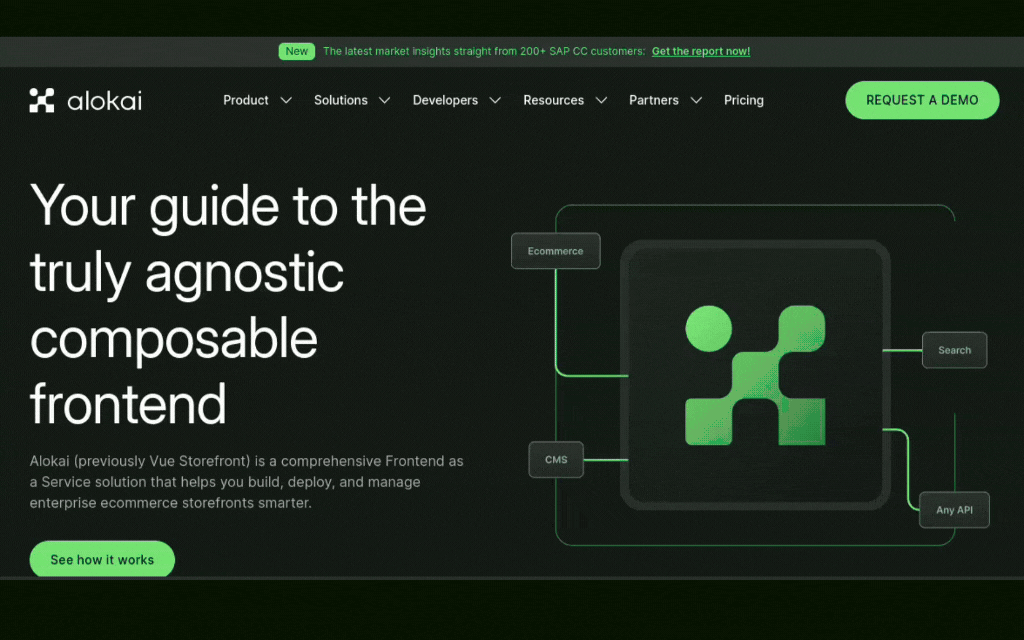
Task: Expand the Solutions dropdown chevron
Action: (x=385, y=100)
